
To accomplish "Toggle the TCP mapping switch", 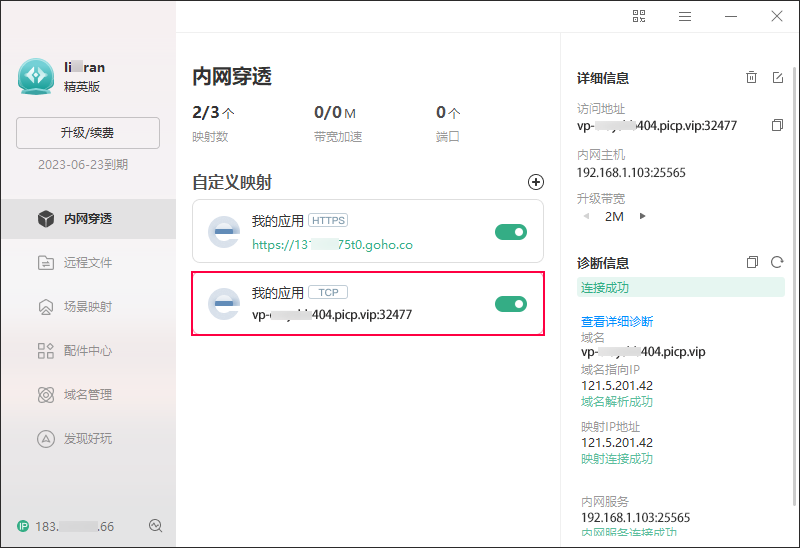I will [x=511, y=304].
